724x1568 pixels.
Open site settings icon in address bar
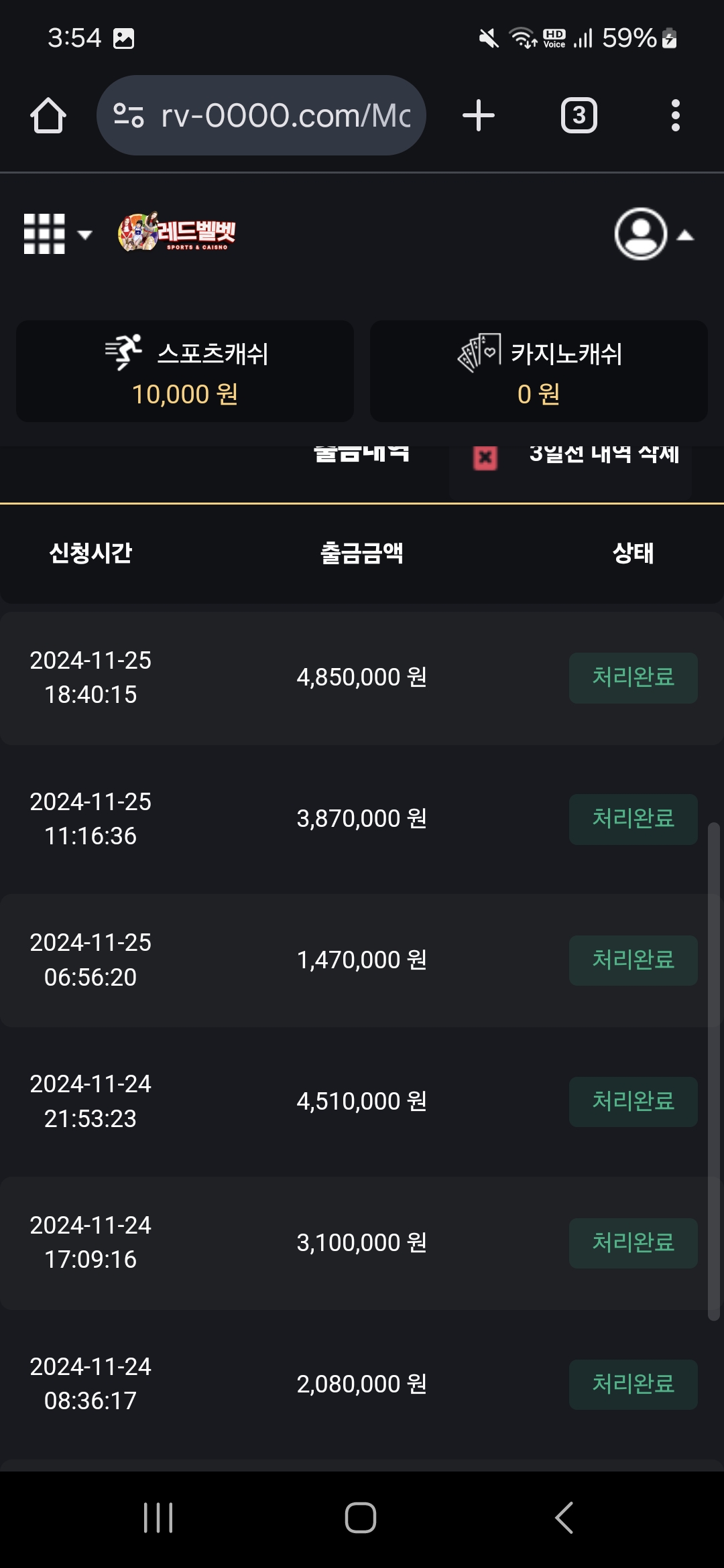click(x=129, y=115)
